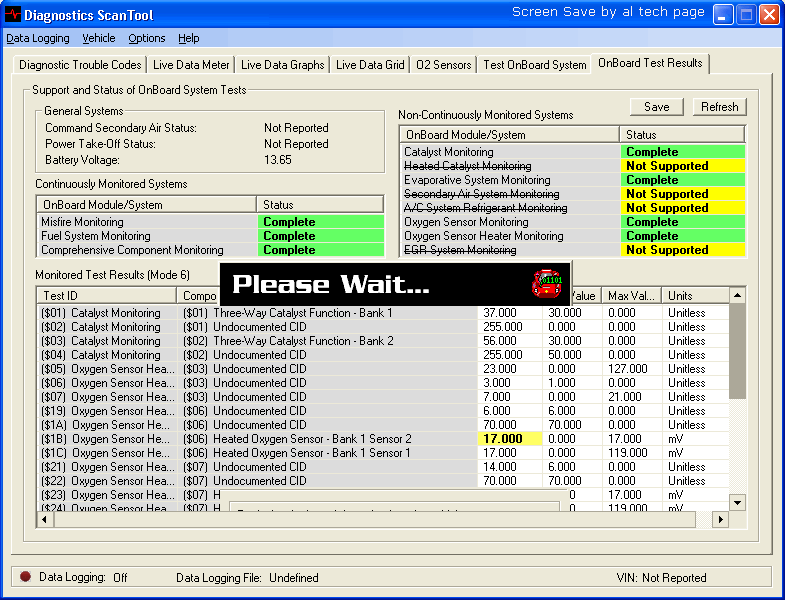Click the Refresh button

click(719, 107)
